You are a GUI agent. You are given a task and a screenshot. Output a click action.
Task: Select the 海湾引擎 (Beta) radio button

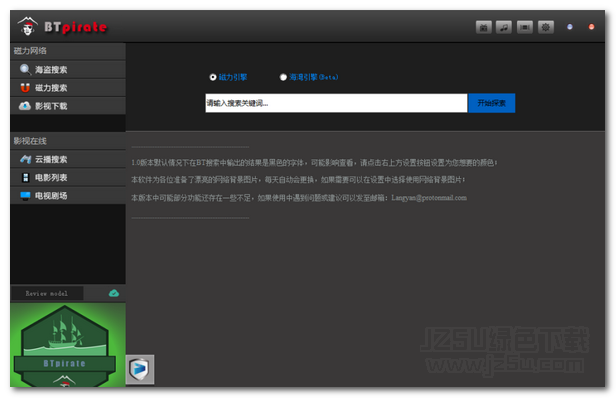(x=283, y=77)
